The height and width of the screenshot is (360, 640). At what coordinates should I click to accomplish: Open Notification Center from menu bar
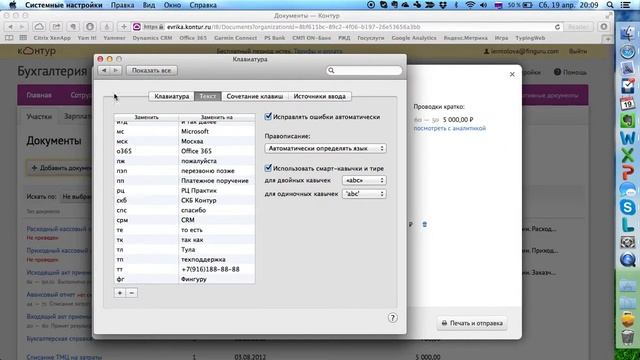tap(625, 5)
